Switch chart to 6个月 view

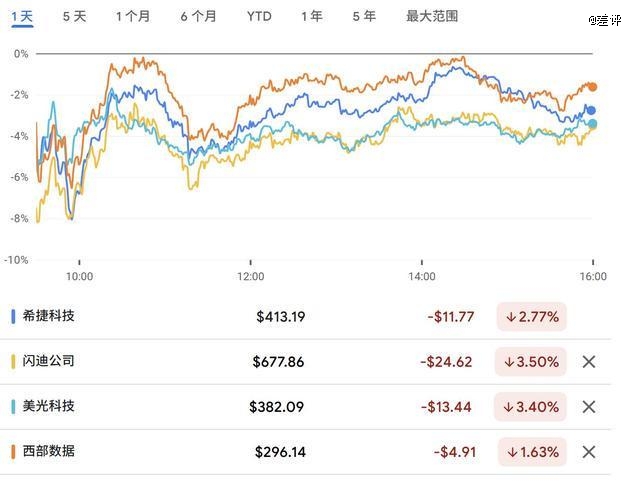(x=199, y=16)
